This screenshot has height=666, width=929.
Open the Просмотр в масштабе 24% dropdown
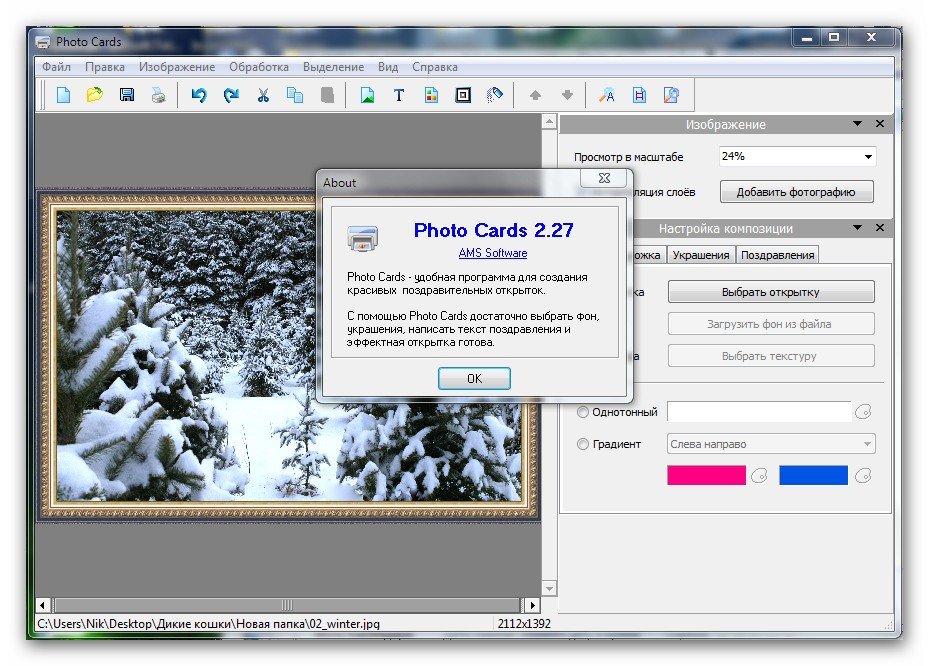tap(867, 157)
